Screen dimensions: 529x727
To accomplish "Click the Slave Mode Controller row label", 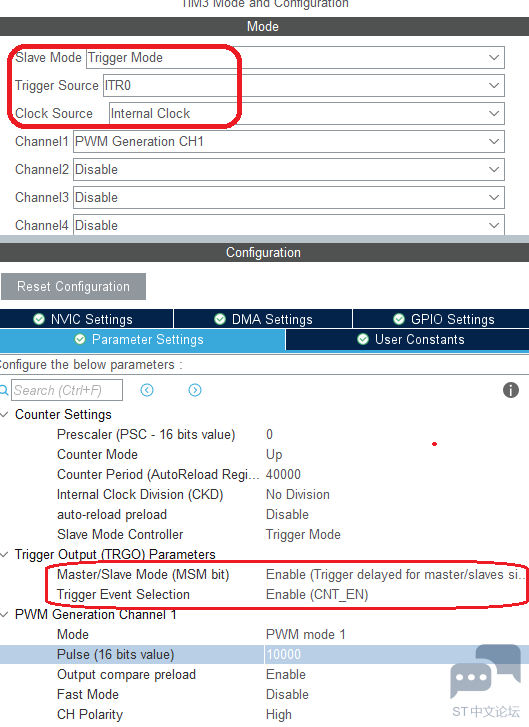I will coord(120,535).
